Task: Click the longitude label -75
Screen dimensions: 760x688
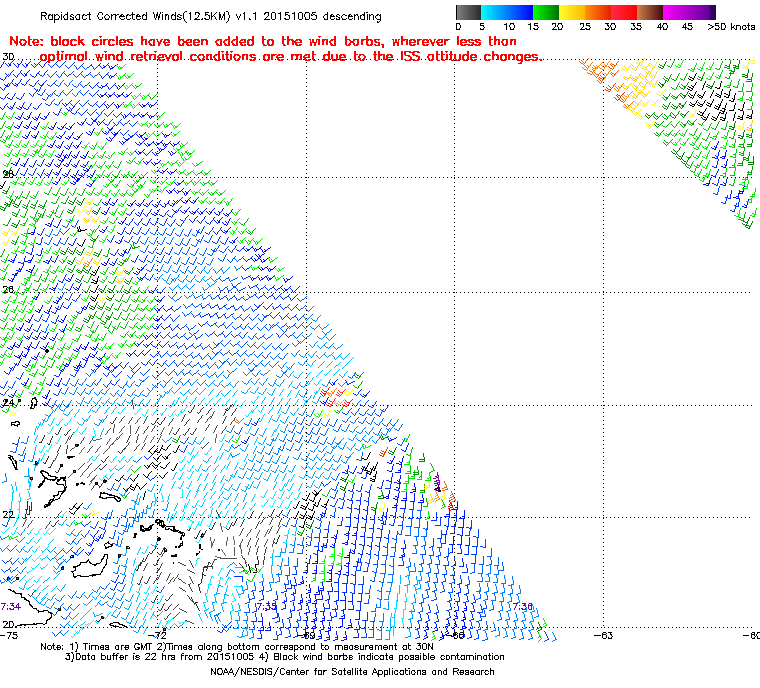Action: click(9, 636)
